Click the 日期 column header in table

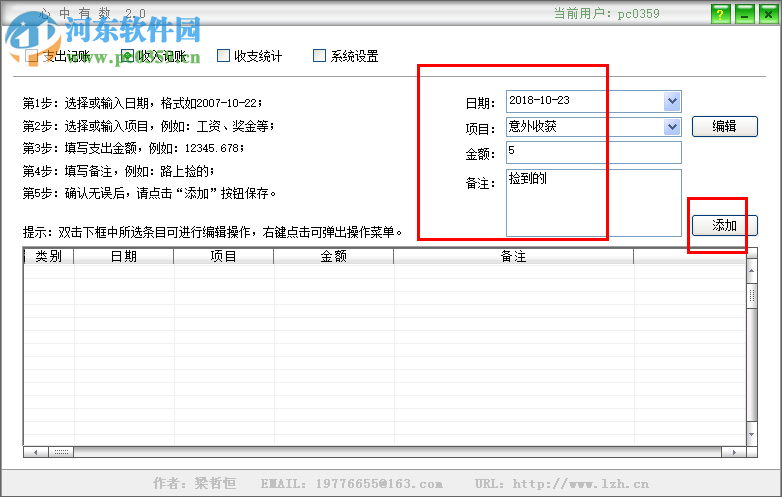tap(124, 256)
